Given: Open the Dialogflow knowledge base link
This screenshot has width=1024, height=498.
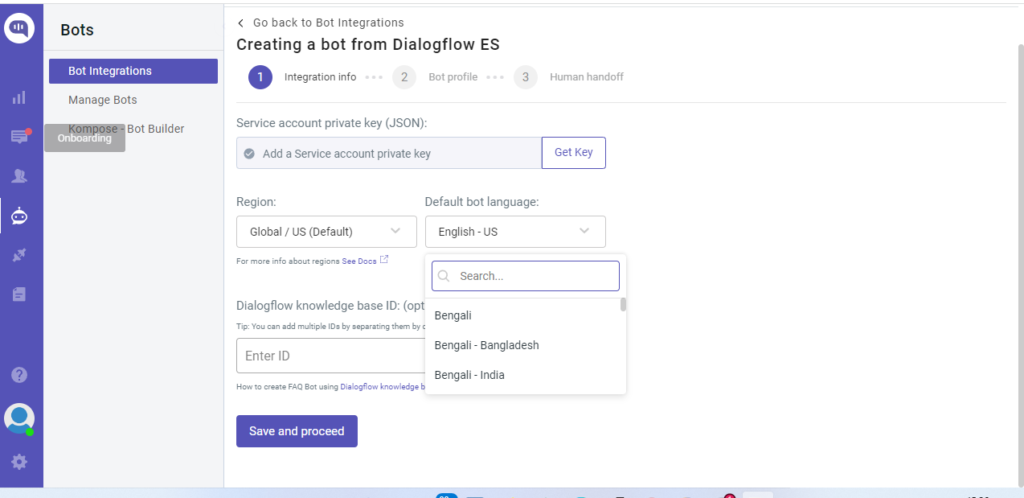Looking at the screenshot, I should (x=383, y=386).
